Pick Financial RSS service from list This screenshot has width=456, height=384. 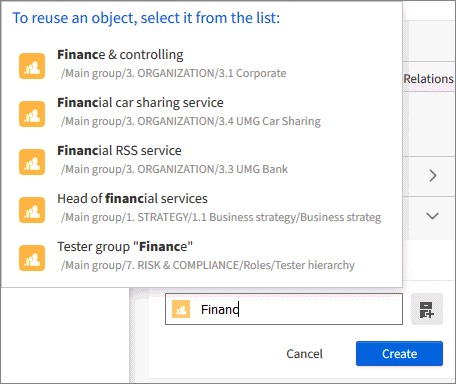(202, 160)
